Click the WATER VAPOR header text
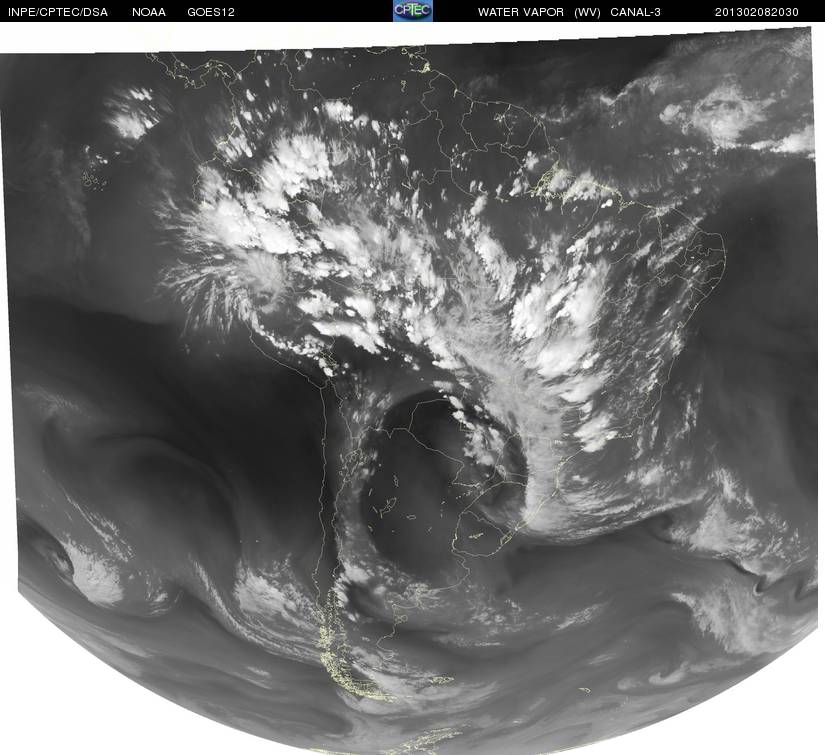The height and width of the screenshot is (755, 825). (x=521, y=12)
